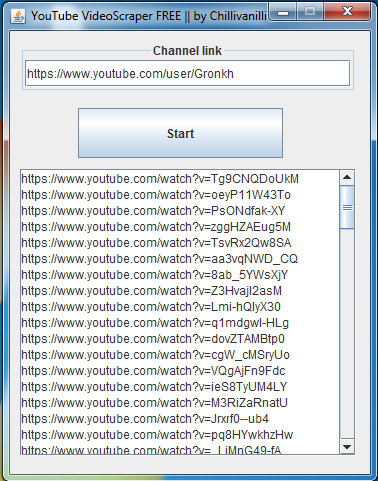Click the Start button
The image size is (378, 481).
click(180, 133)
